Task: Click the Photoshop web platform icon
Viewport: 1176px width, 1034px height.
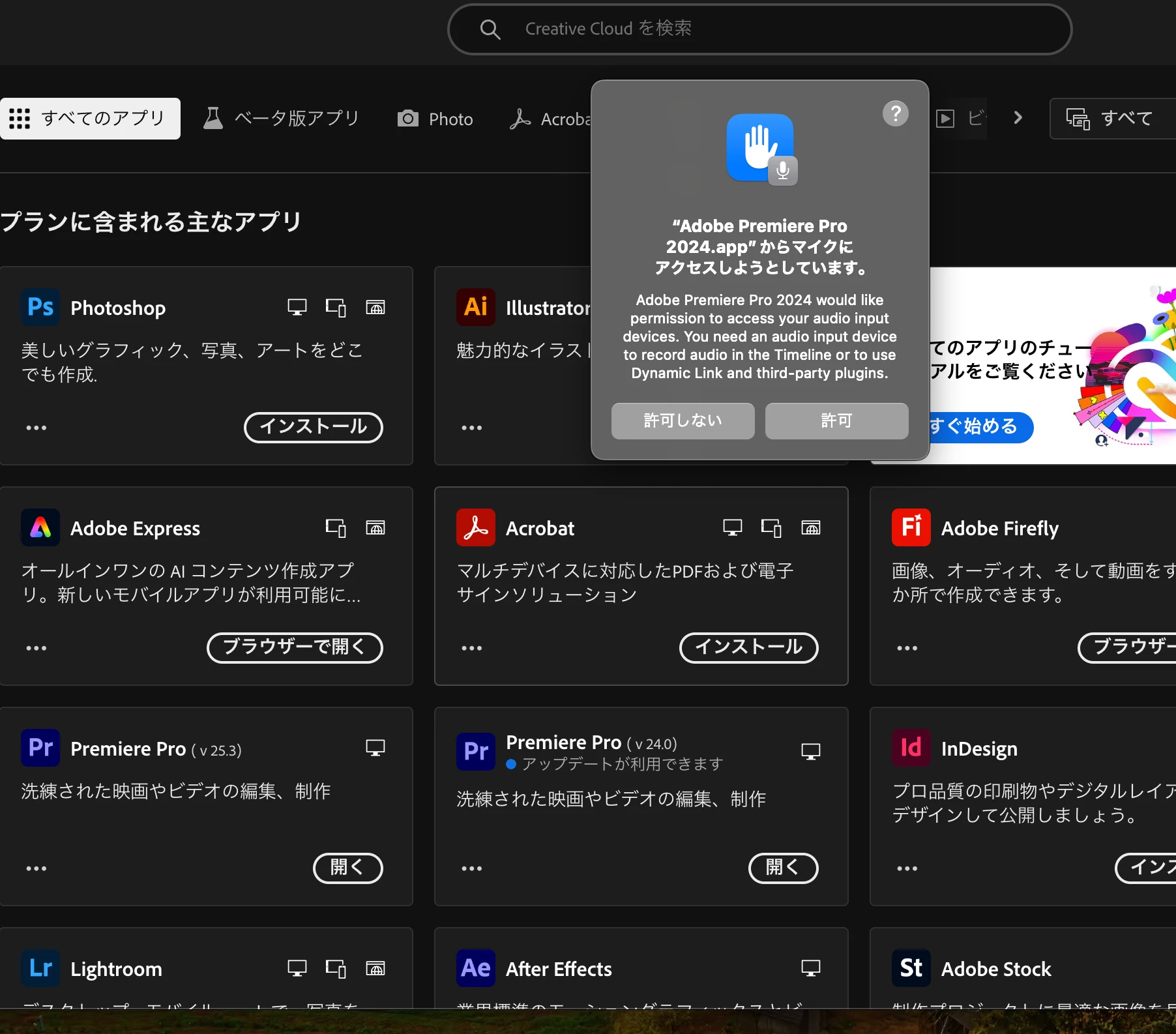Action: [x=375, y=307]
